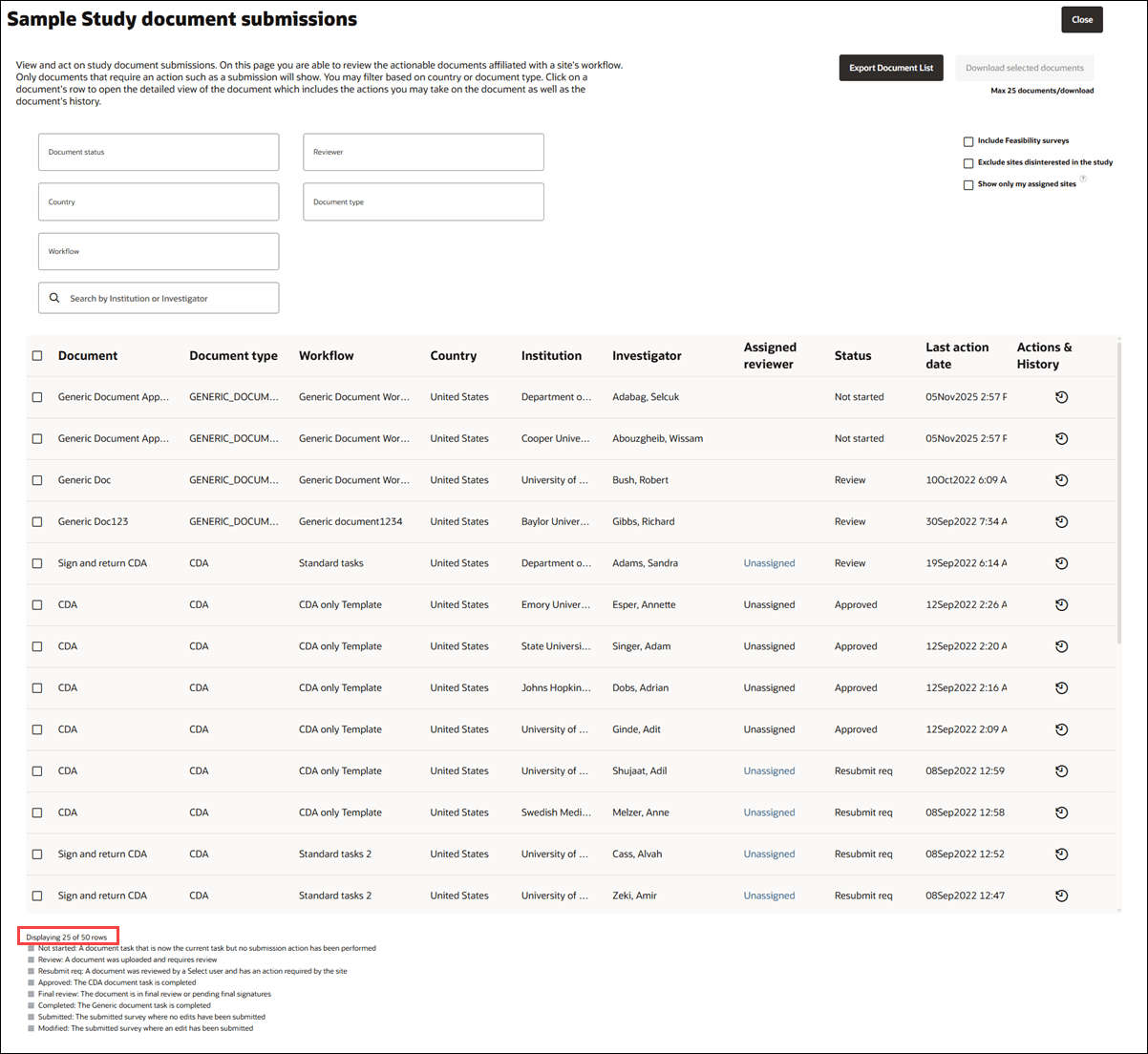Open Unassigned reviewer link for Shujaat, Adil
1148x1054 pixels.
click(769, 771)
